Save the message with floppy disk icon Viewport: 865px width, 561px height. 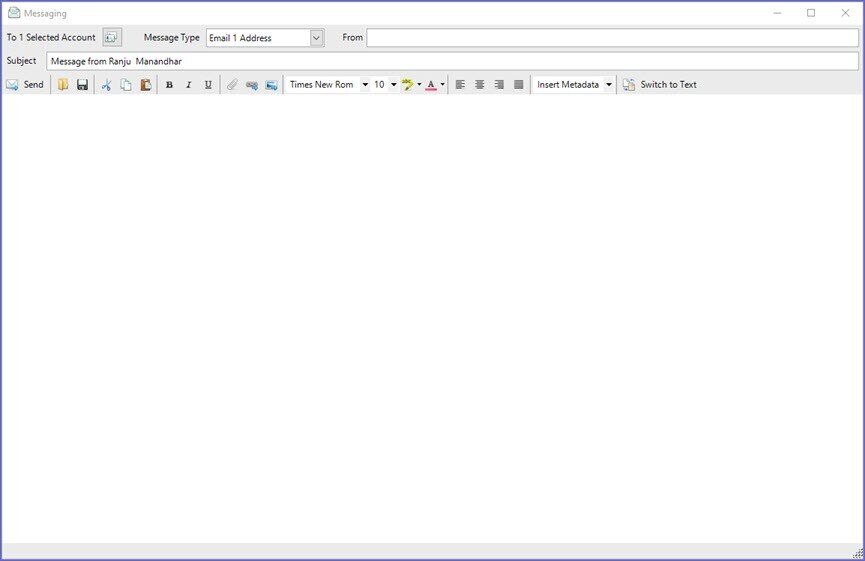click(x=82, y=84)
